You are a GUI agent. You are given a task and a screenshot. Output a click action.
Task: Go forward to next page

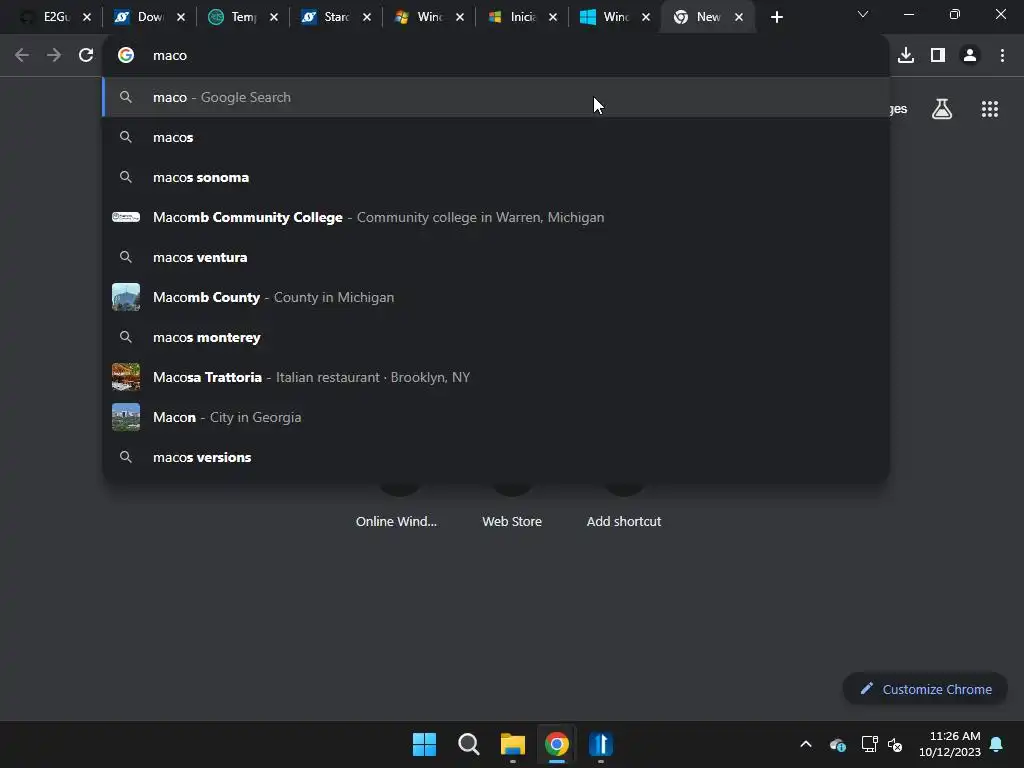pyautogui.click(x=54, y=56)
